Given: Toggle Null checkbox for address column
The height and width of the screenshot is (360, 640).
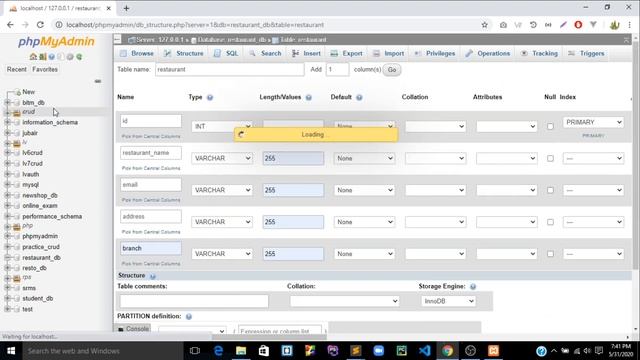Looking at the screenshot, I should pos(550,222).
